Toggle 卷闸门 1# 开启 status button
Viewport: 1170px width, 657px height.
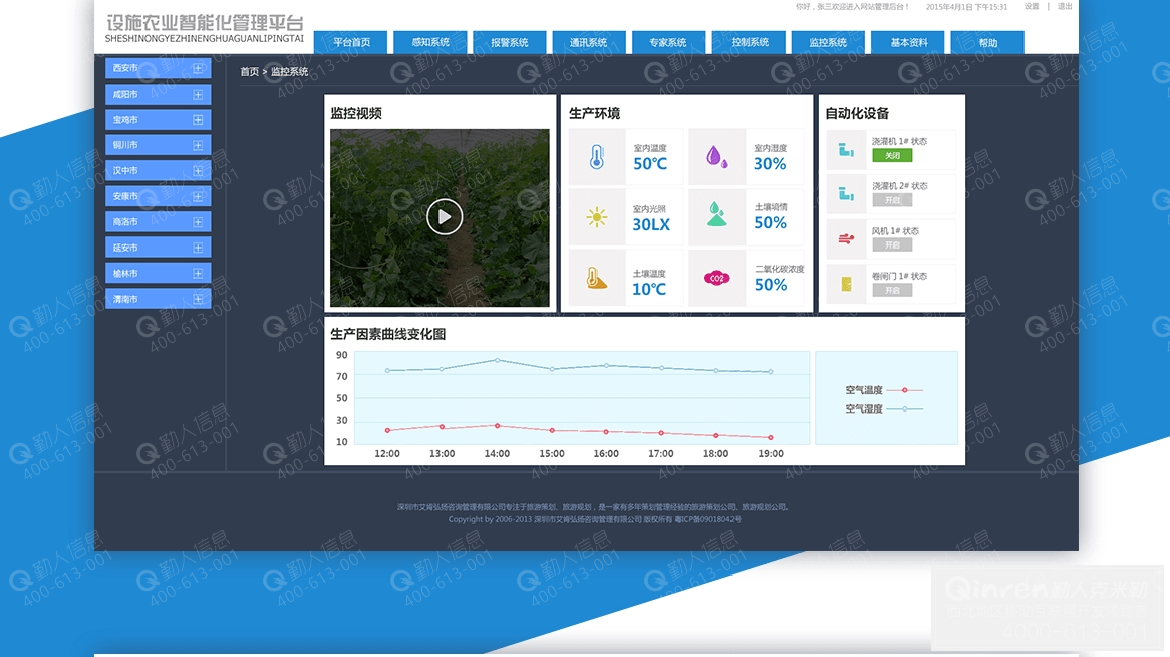[892, 290]
